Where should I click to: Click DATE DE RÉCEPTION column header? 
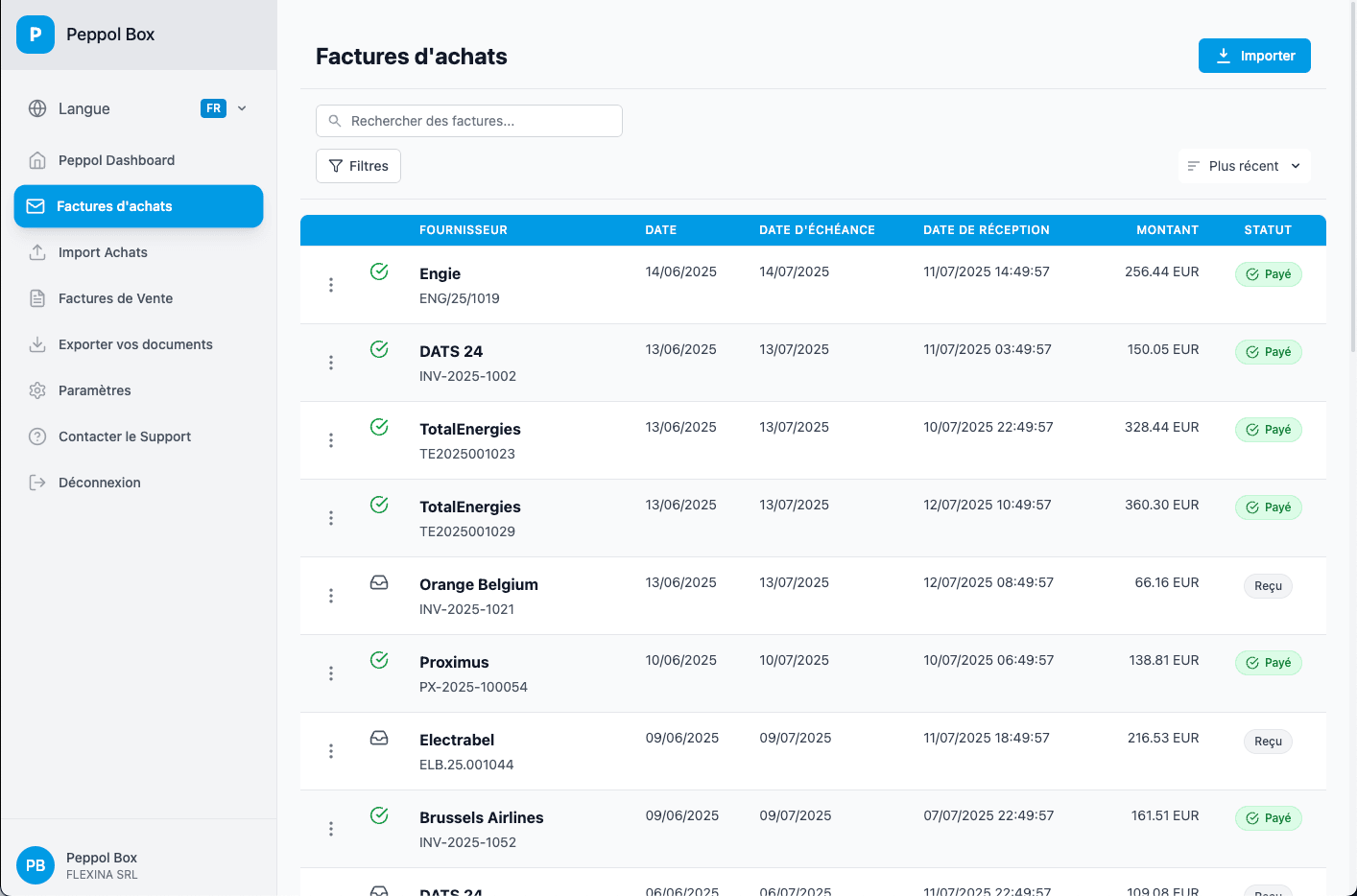click(x=987, y=230)
